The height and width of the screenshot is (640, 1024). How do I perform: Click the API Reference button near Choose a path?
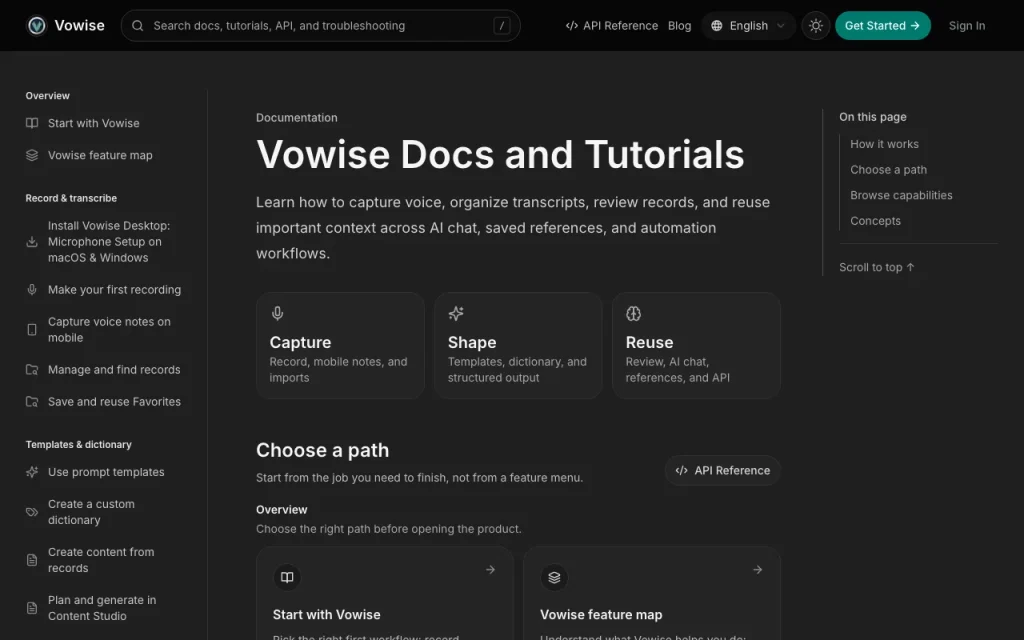coord(722,470)
